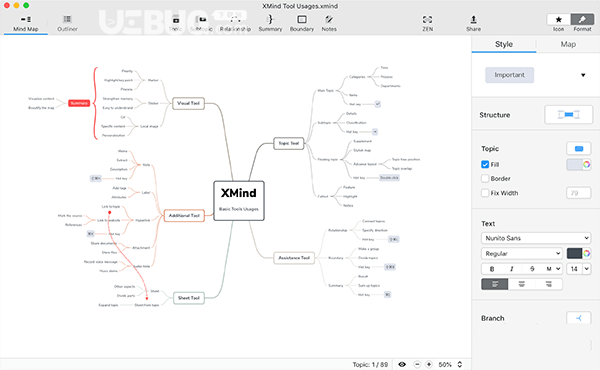Select the Additional Tool topic
The image size is (600, 370).
[184, 215]
